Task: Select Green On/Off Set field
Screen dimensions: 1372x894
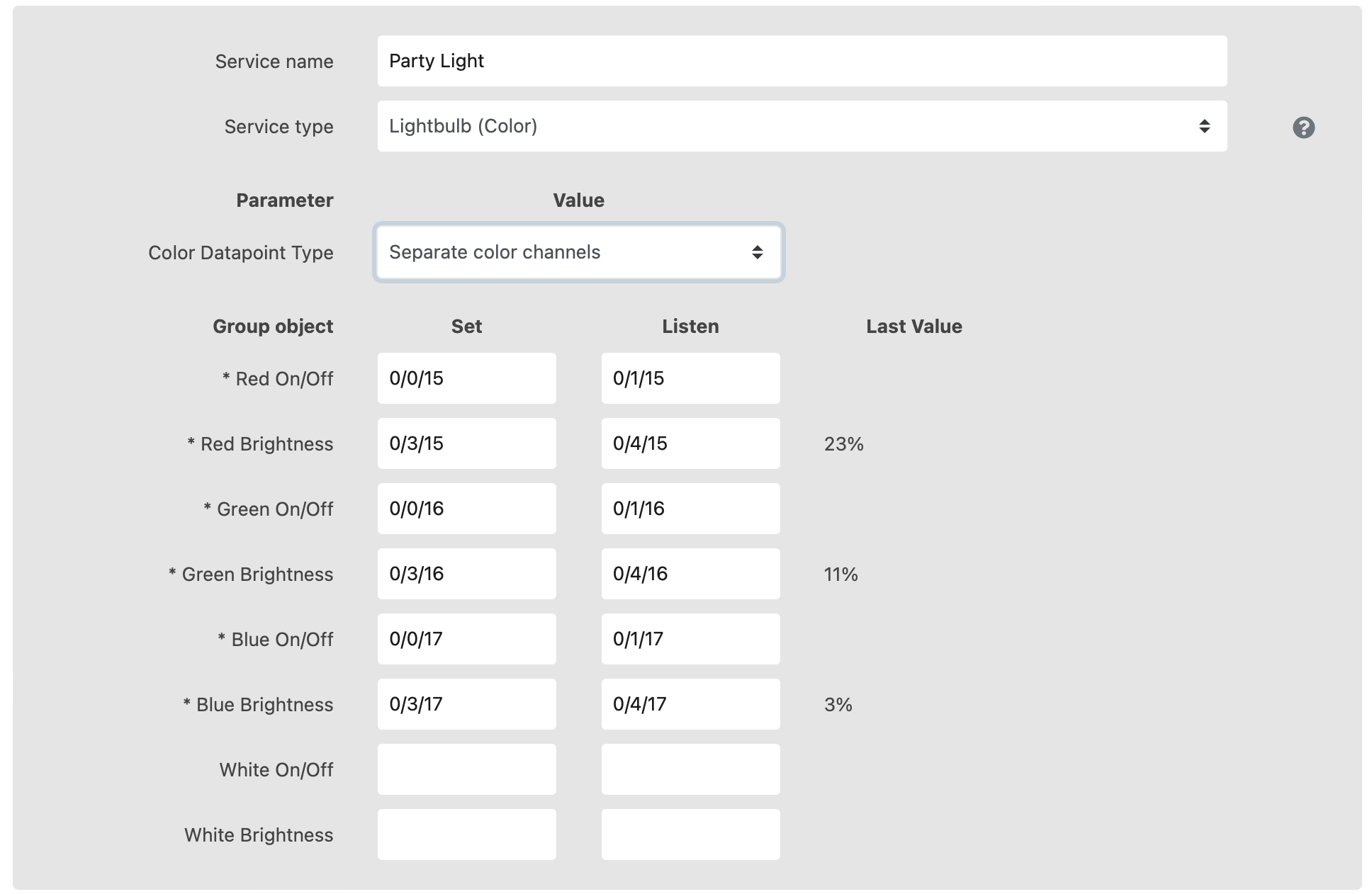Action: pyautogui.click(x=466, y=509)
